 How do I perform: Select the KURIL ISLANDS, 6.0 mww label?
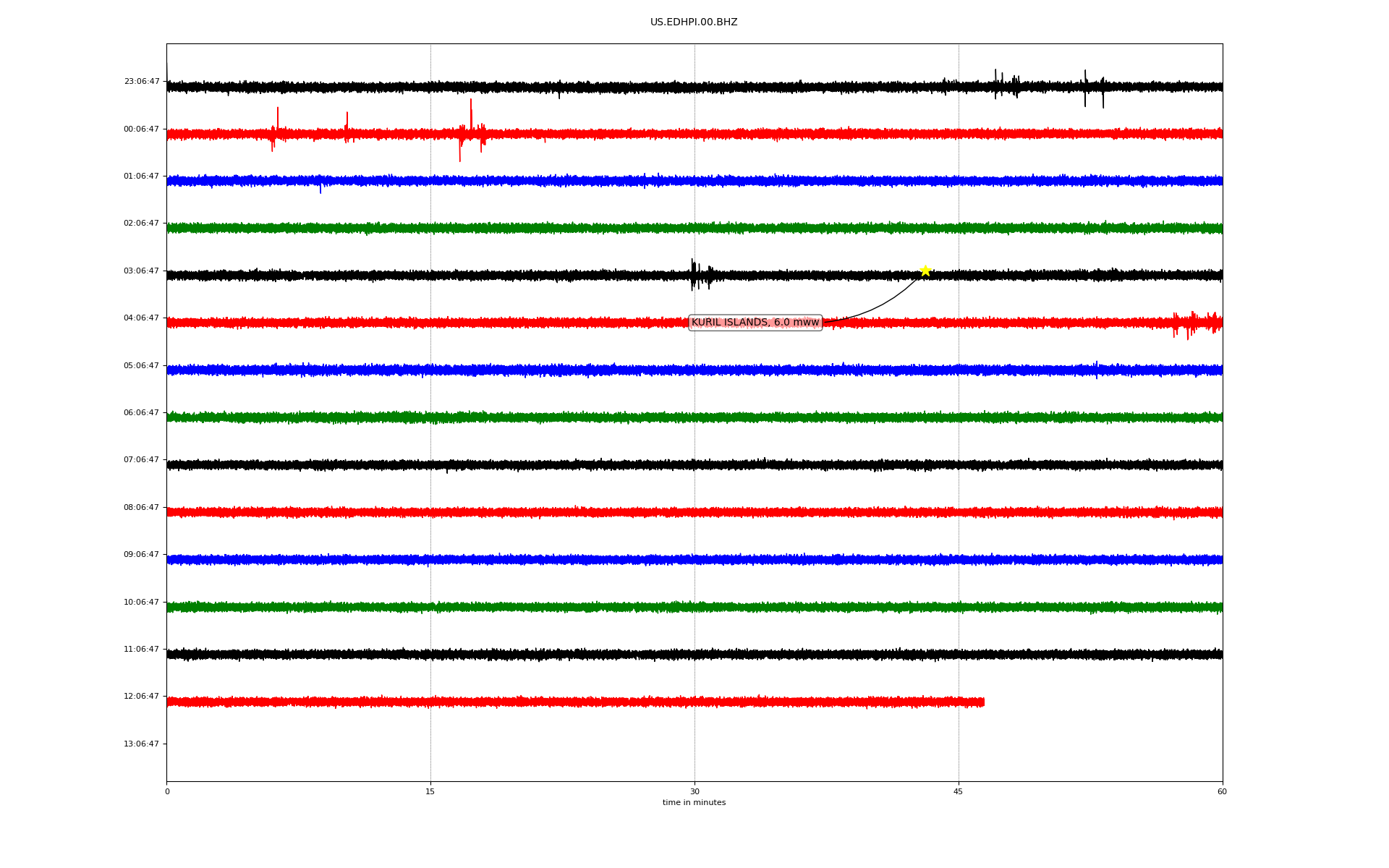[755, 323]
